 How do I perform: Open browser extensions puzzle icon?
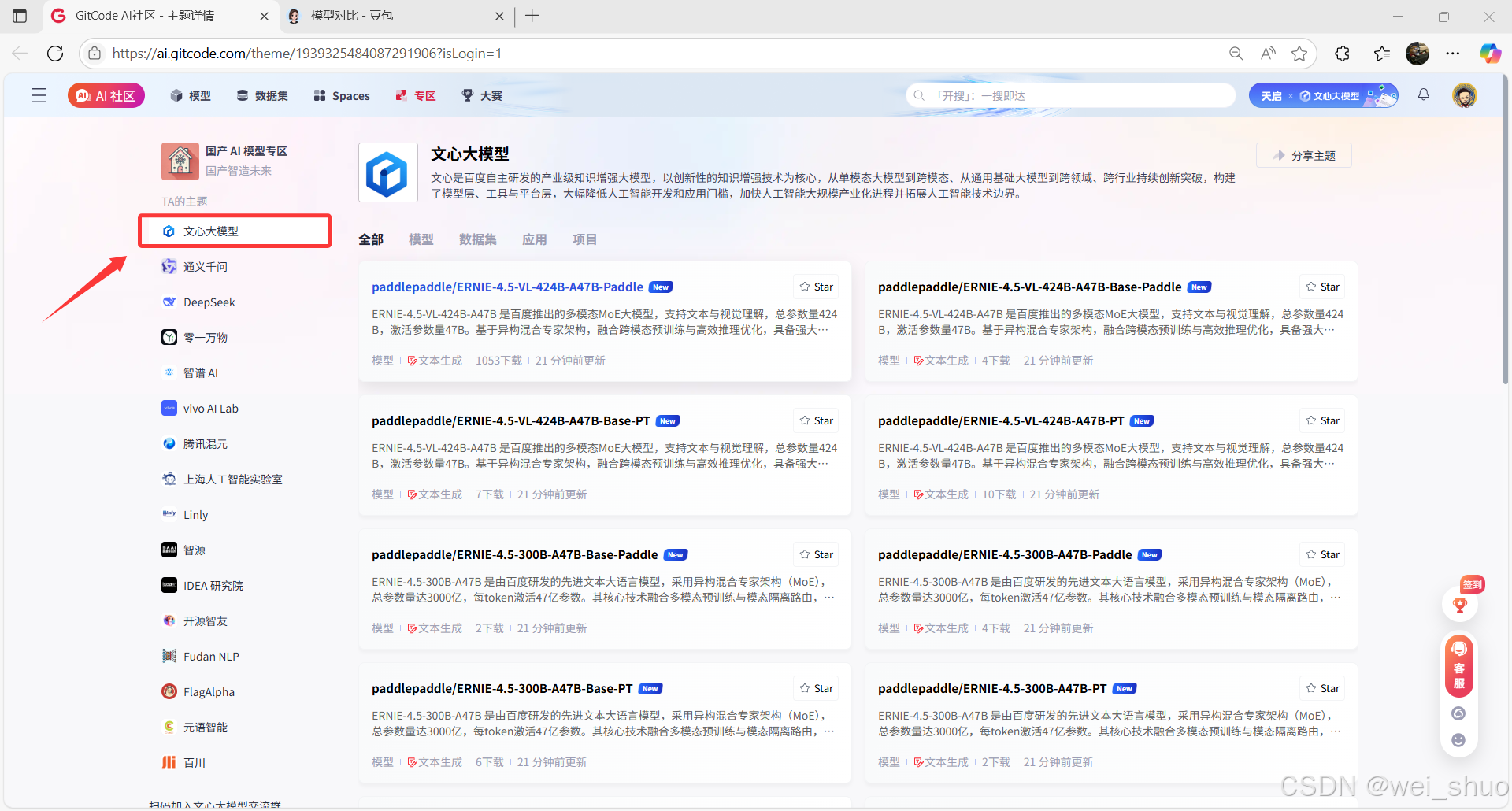click(1343, 54)
